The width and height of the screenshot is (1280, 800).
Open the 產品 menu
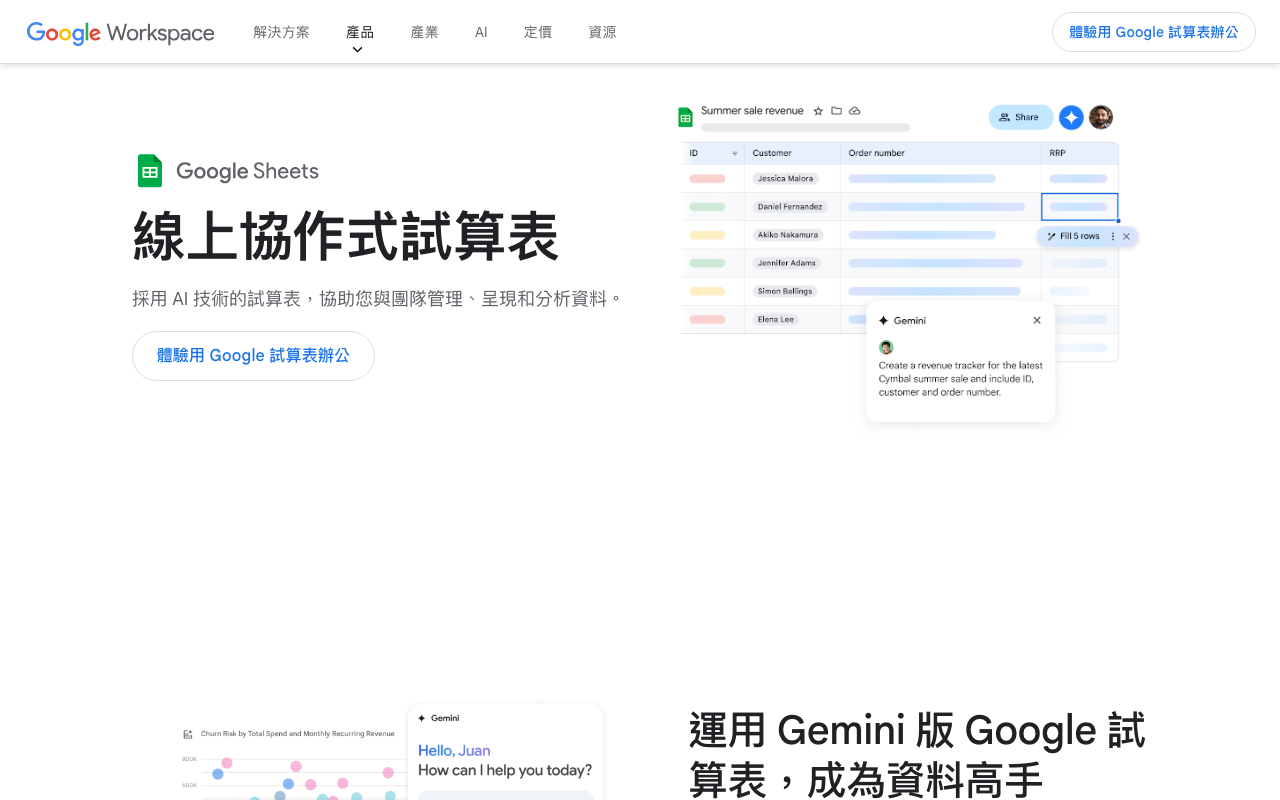[360, 32]
